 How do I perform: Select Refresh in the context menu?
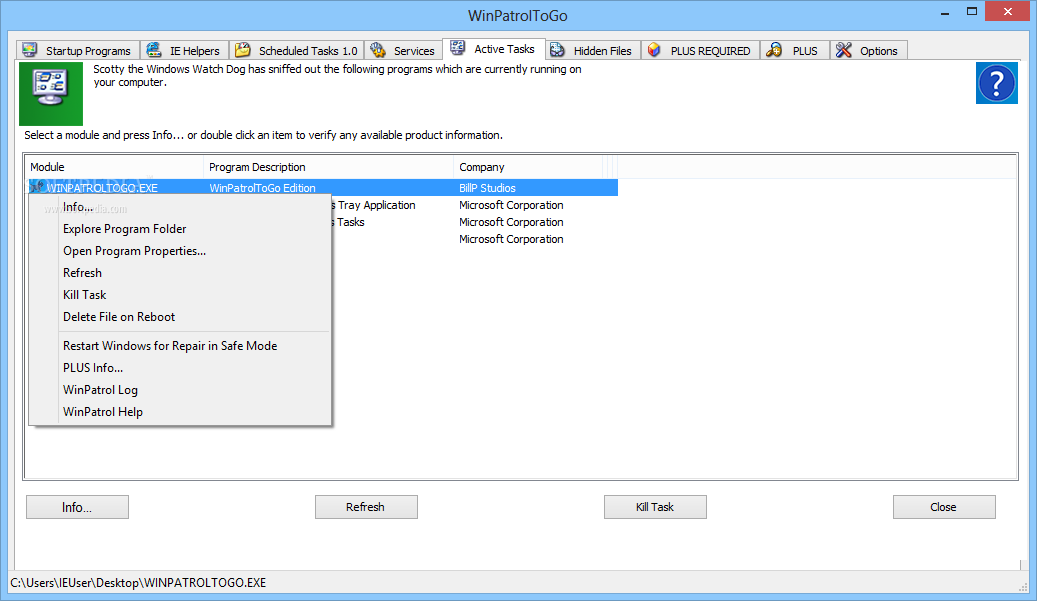(x=179, y=272)
